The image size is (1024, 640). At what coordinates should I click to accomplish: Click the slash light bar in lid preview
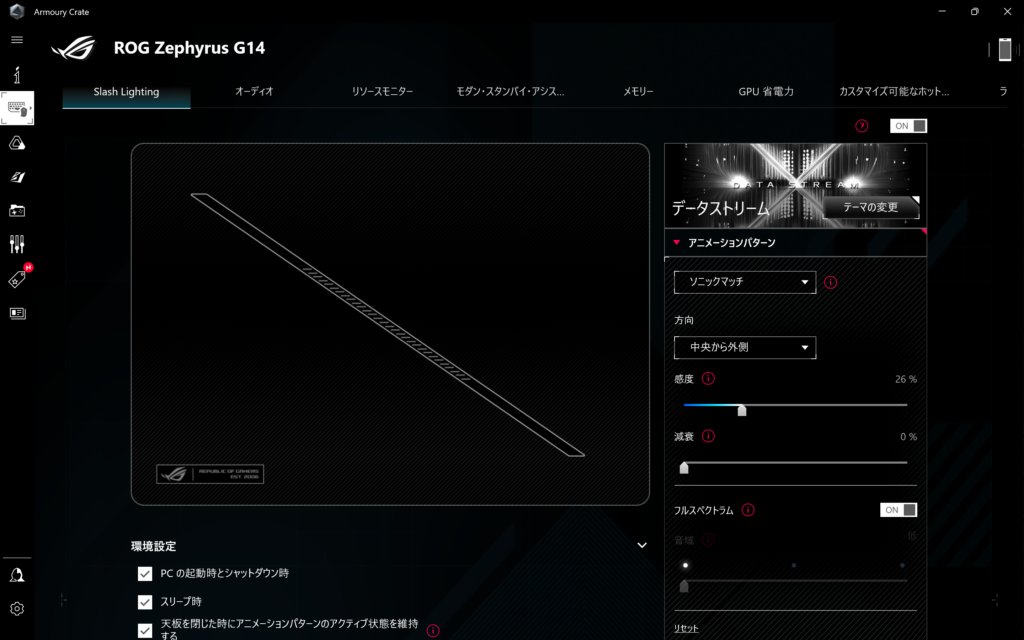tap(387, 325)
